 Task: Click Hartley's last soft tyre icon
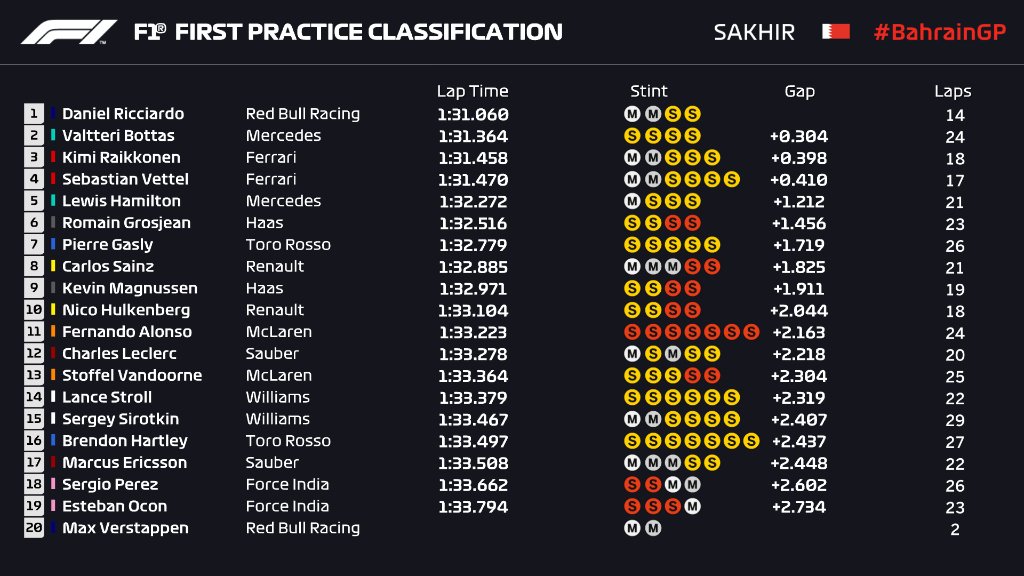(751, 441)
